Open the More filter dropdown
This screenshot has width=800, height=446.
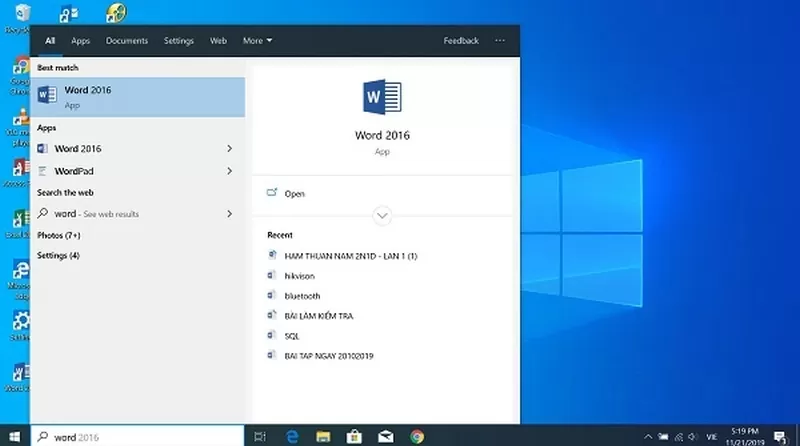click(x=257, y=41)
